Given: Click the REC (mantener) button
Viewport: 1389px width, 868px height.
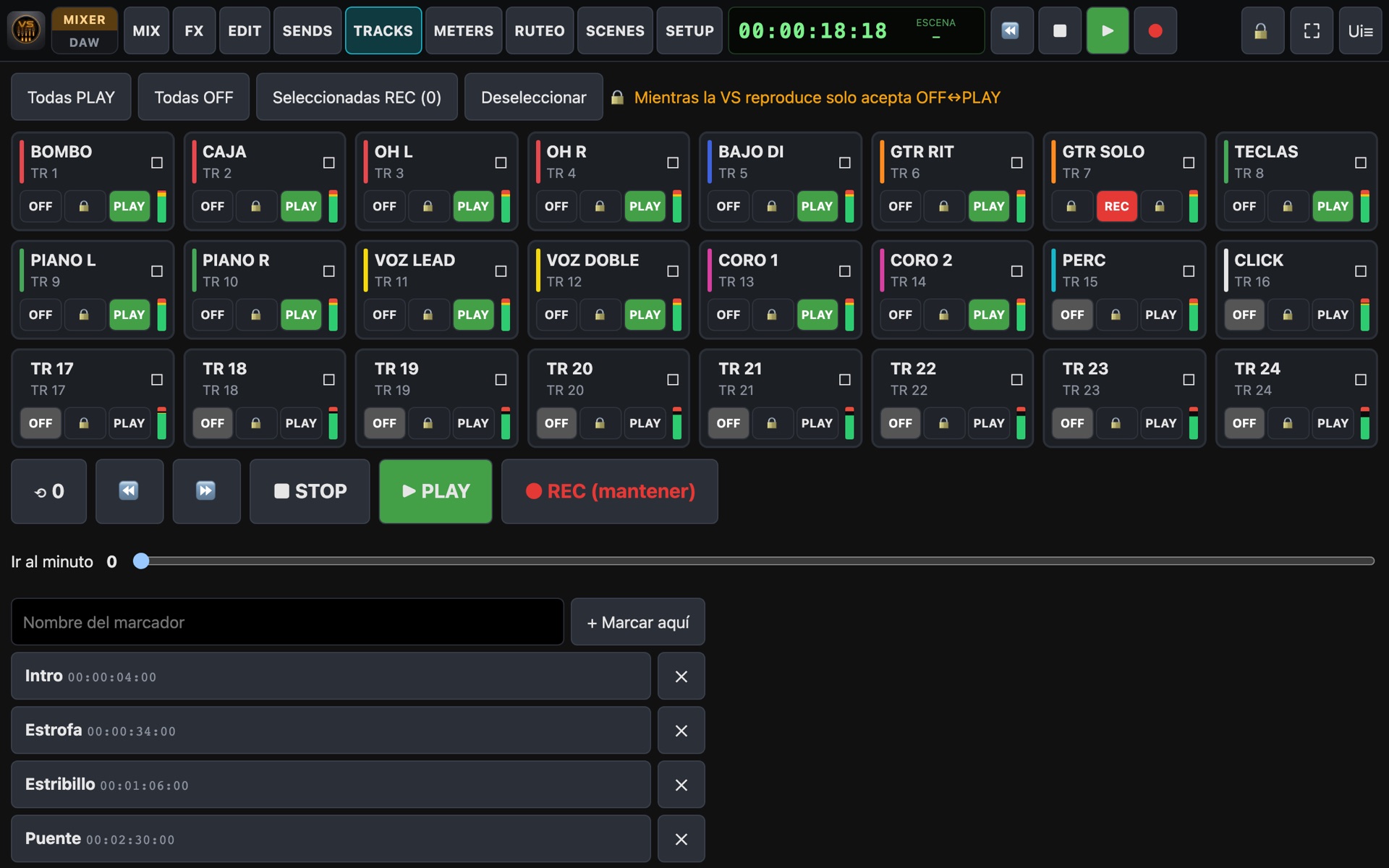Looking at the screenshot, I should click(610, 491).
